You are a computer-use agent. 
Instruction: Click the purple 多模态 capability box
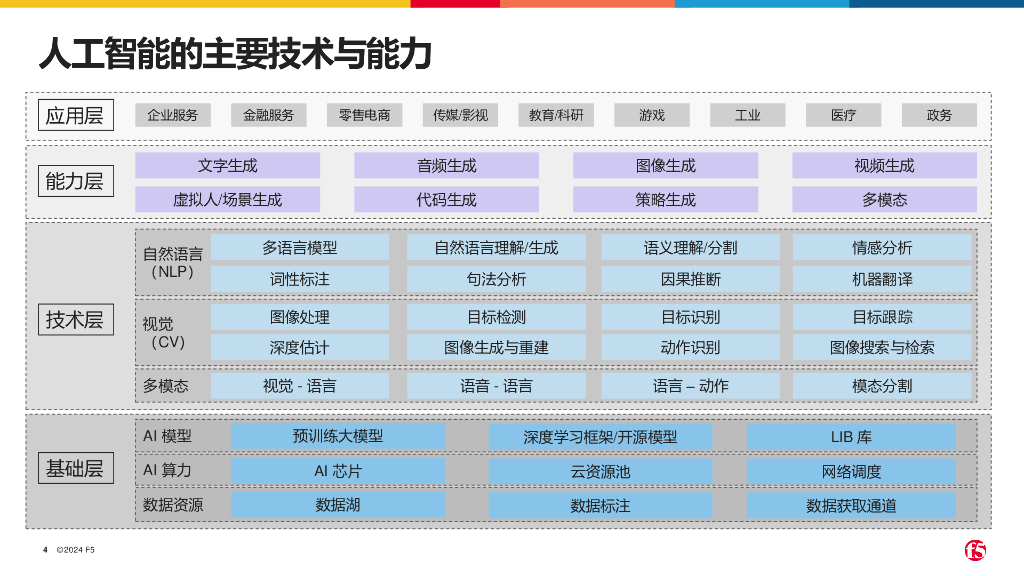[x=884, y=200]
